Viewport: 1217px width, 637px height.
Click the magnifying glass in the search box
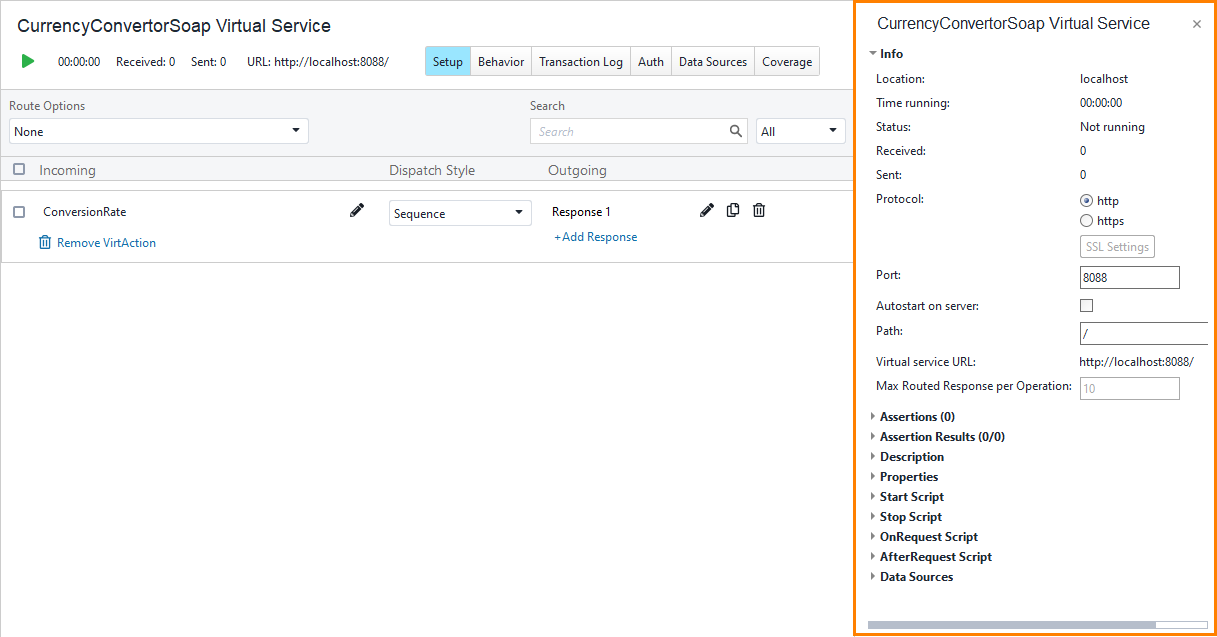736,131
